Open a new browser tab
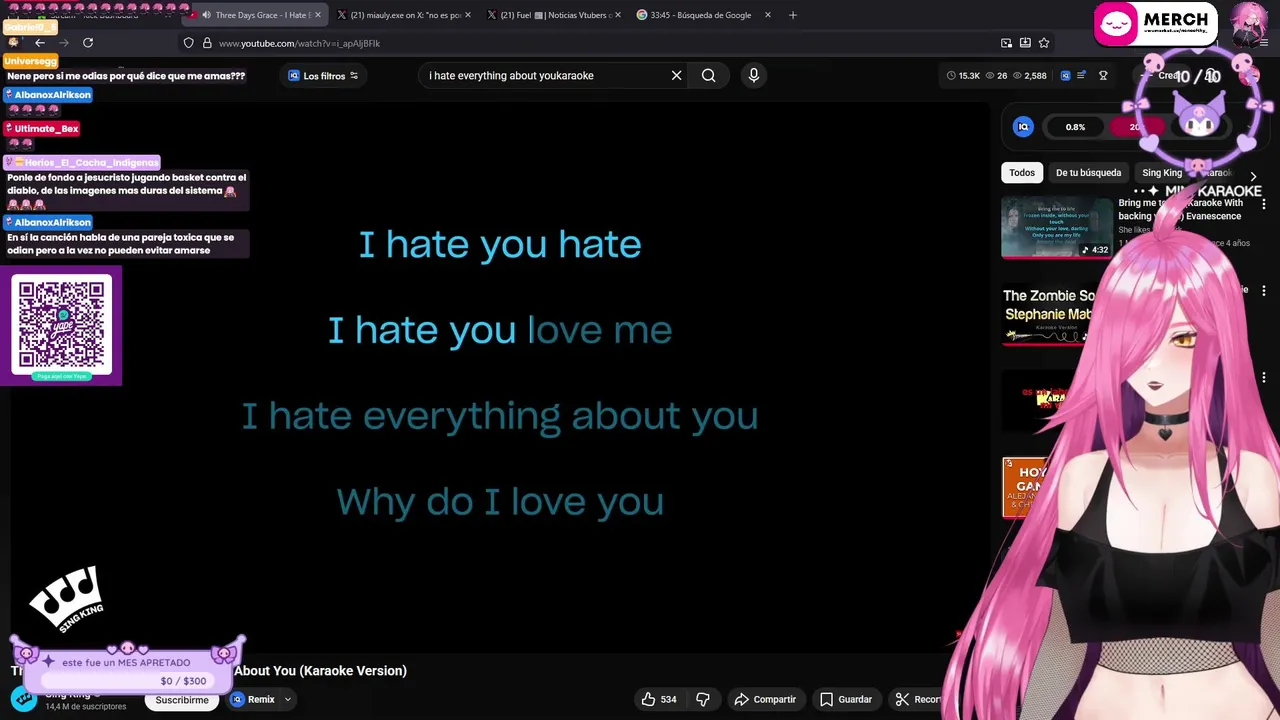The height and width of the screenshot is (720, 1280). point(793,15)
